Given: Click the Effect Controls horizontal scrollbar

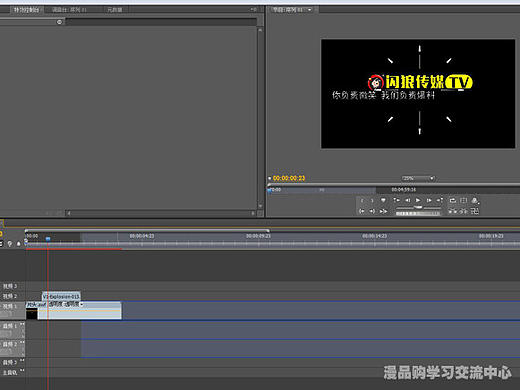Looking at the screenshot, I should point(161,213).
